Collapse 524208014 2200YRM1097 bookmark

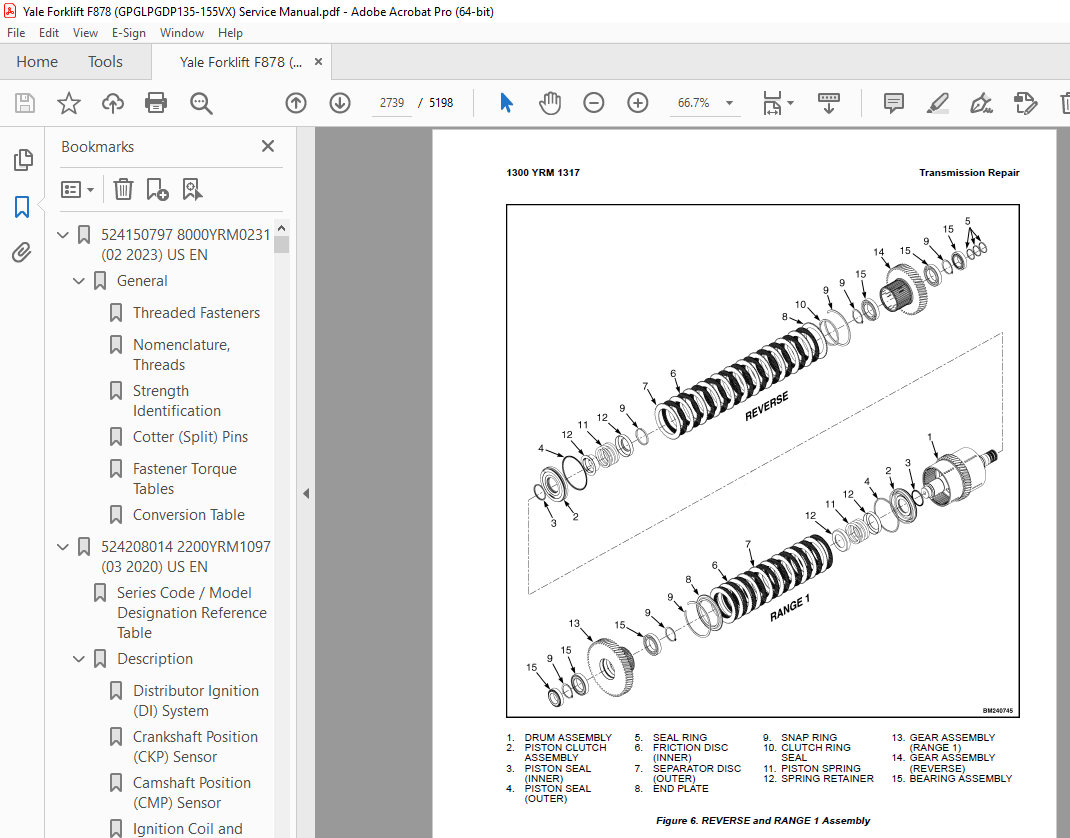(63, 547)
